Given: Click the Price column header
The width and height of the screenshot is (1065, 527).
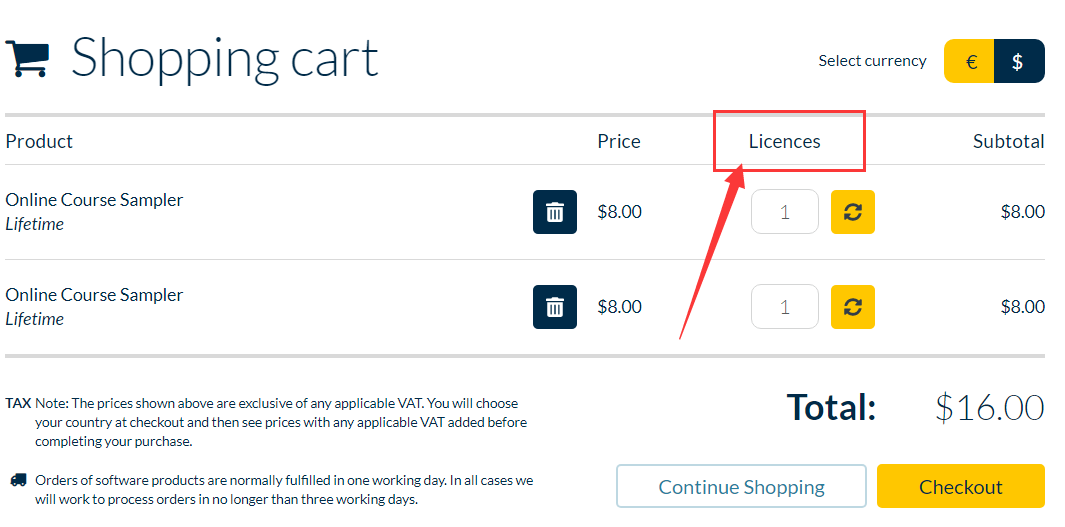Looking at the screenshot, I should click(x=619, y=141).
